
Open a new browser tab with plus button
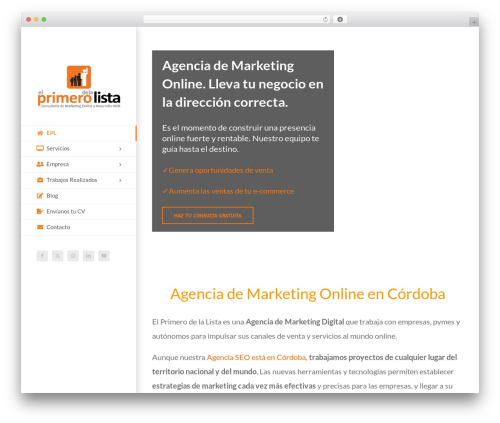click(x=474, y=22)
